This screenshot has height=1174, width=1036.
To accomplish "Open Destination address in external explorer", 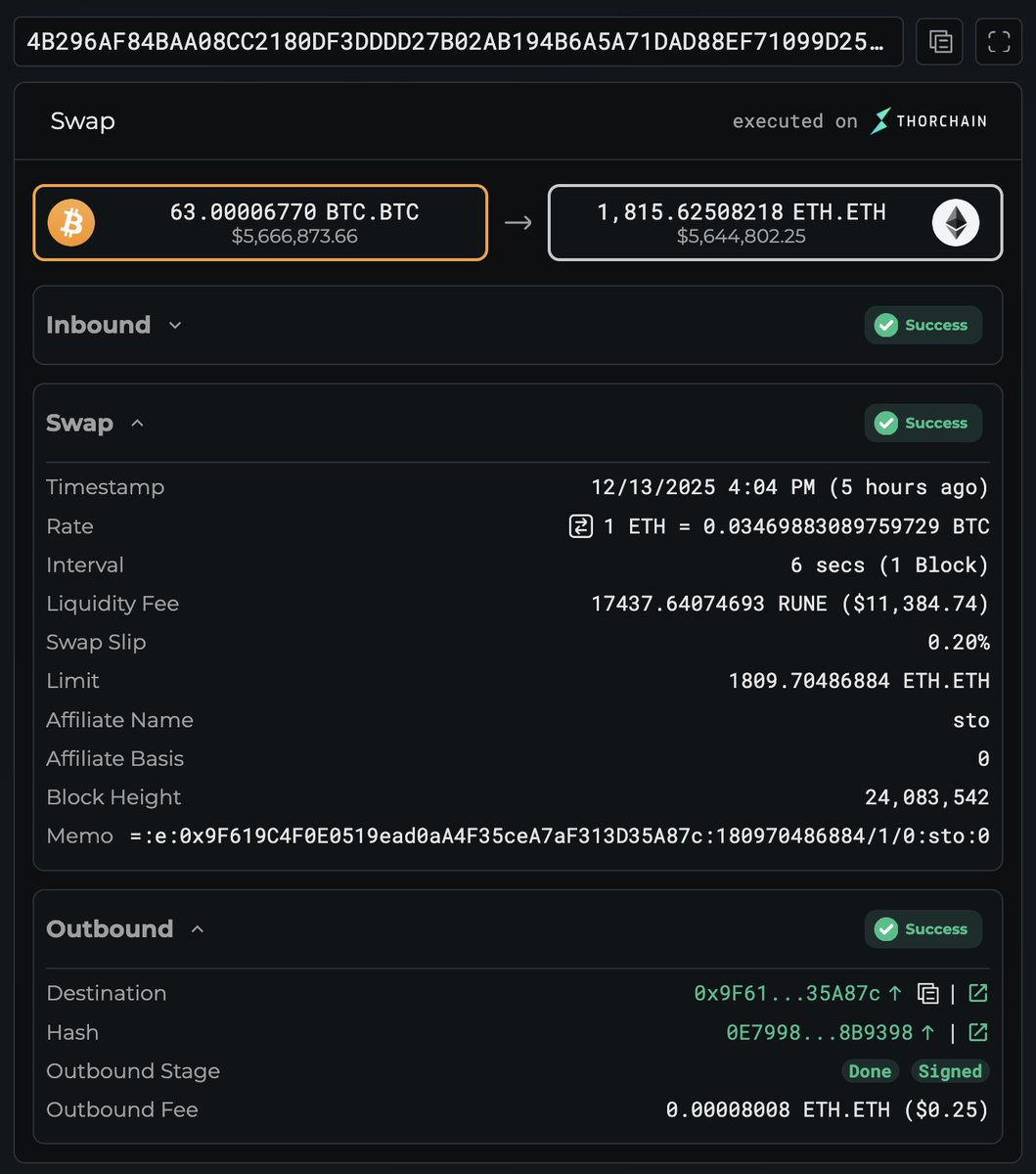I will point(978,993).
